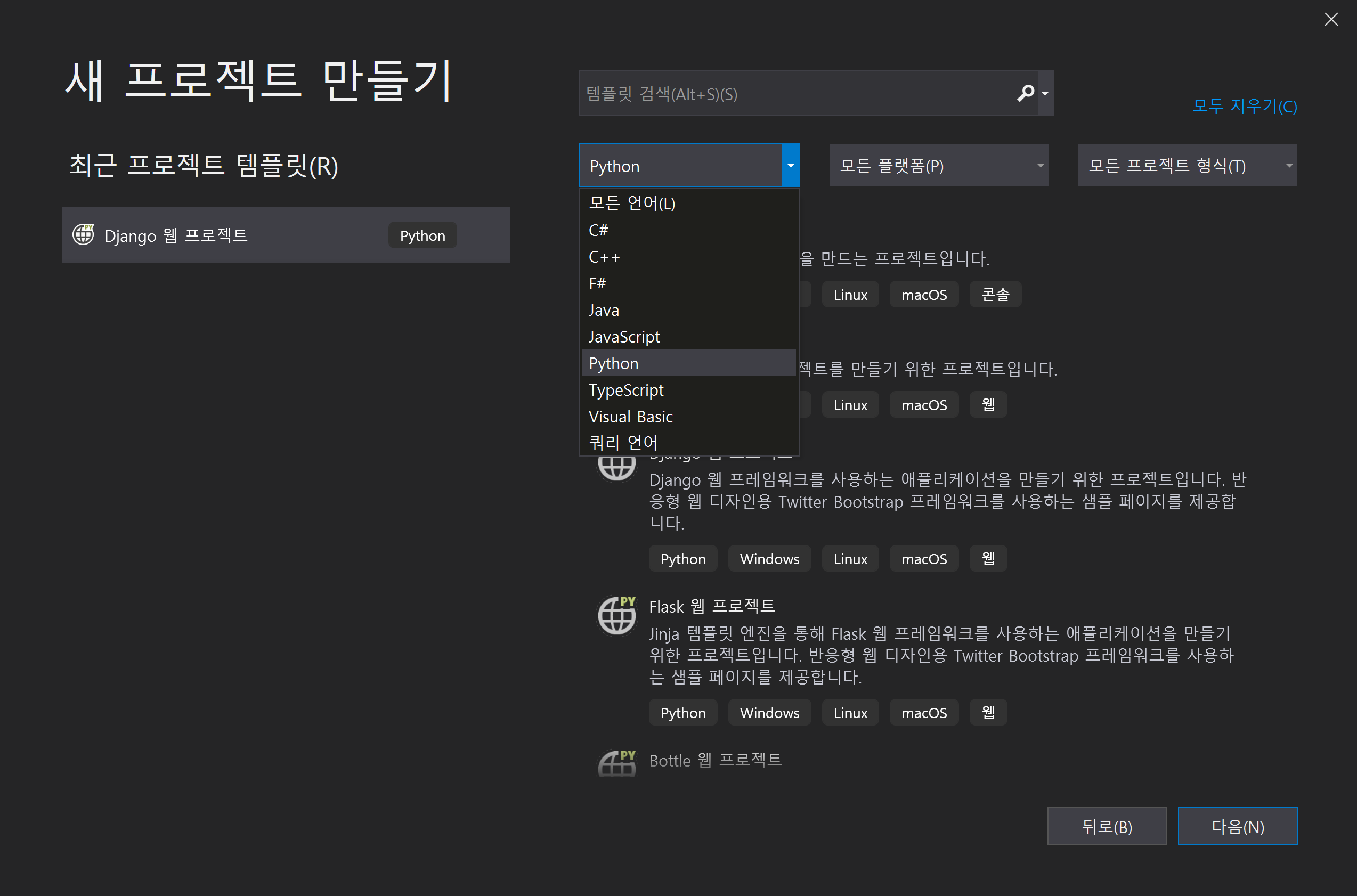
Task: Choose Visual Basic language option
Action: (x=630, y=417)
